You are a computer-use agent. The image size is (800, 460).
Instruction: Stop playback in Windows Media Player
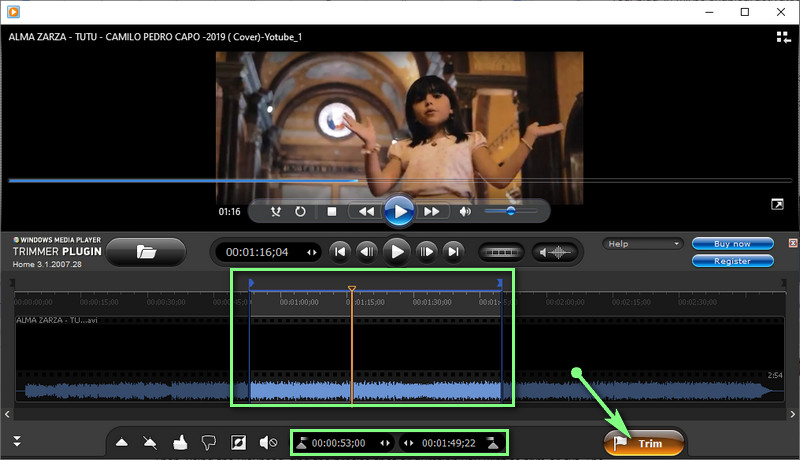pyautogui.click(x=332, y=212)
